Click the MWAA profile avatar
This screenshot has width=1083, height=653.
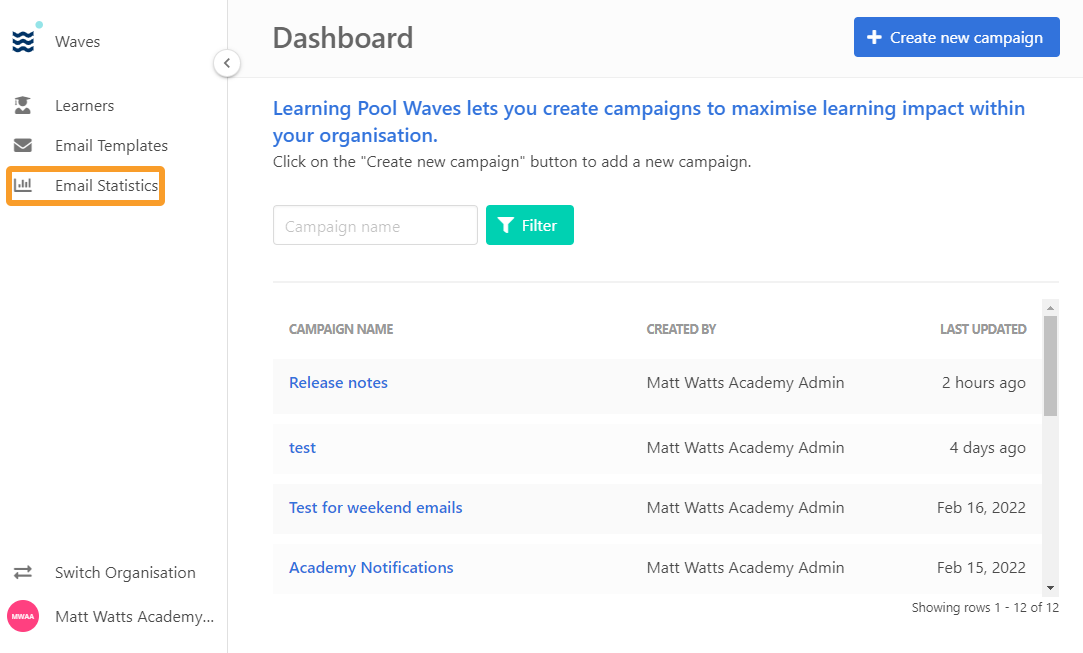pos(23,616)
